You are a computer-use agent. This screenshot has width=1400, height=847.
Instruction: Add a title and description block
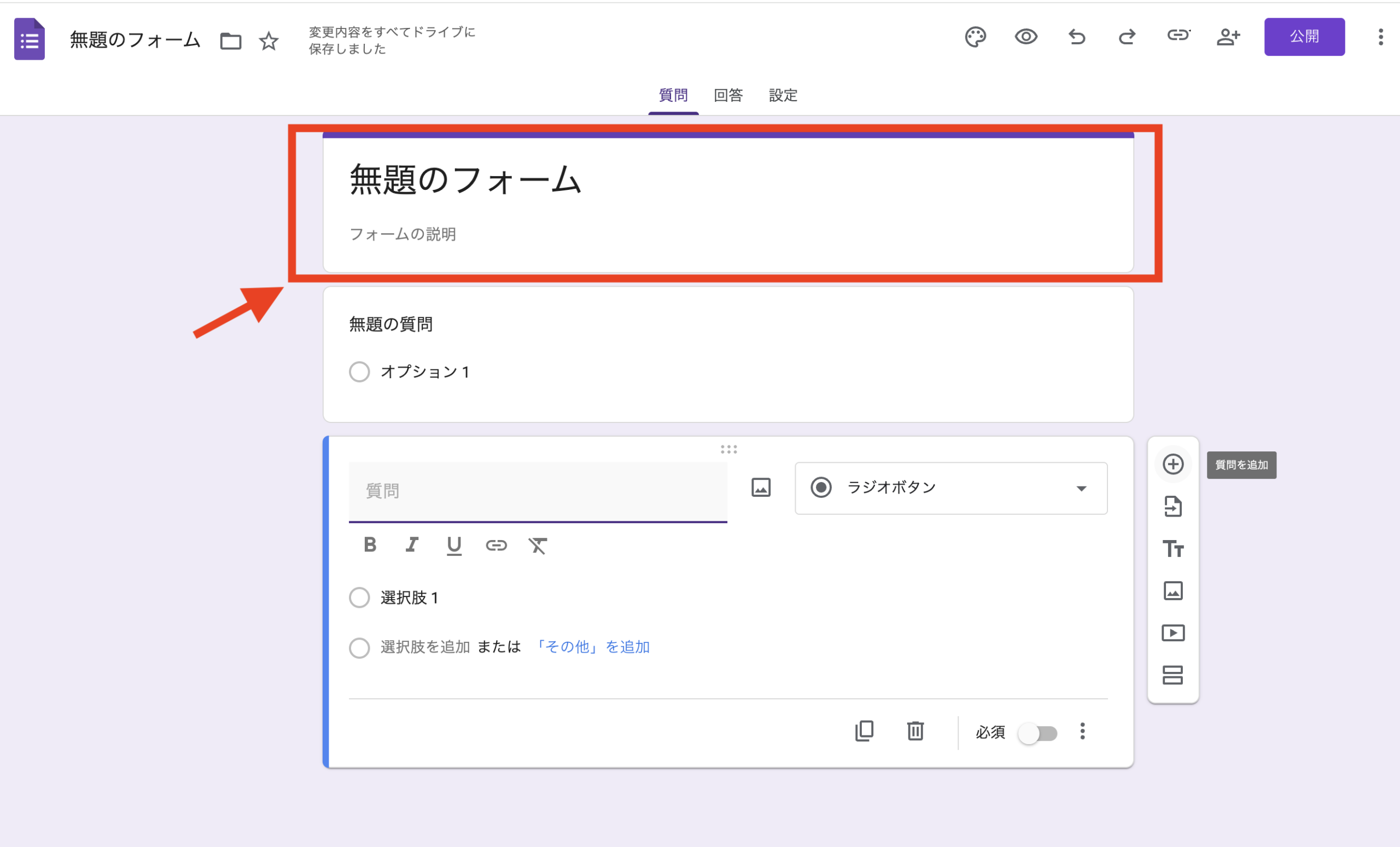point(1172,549)
